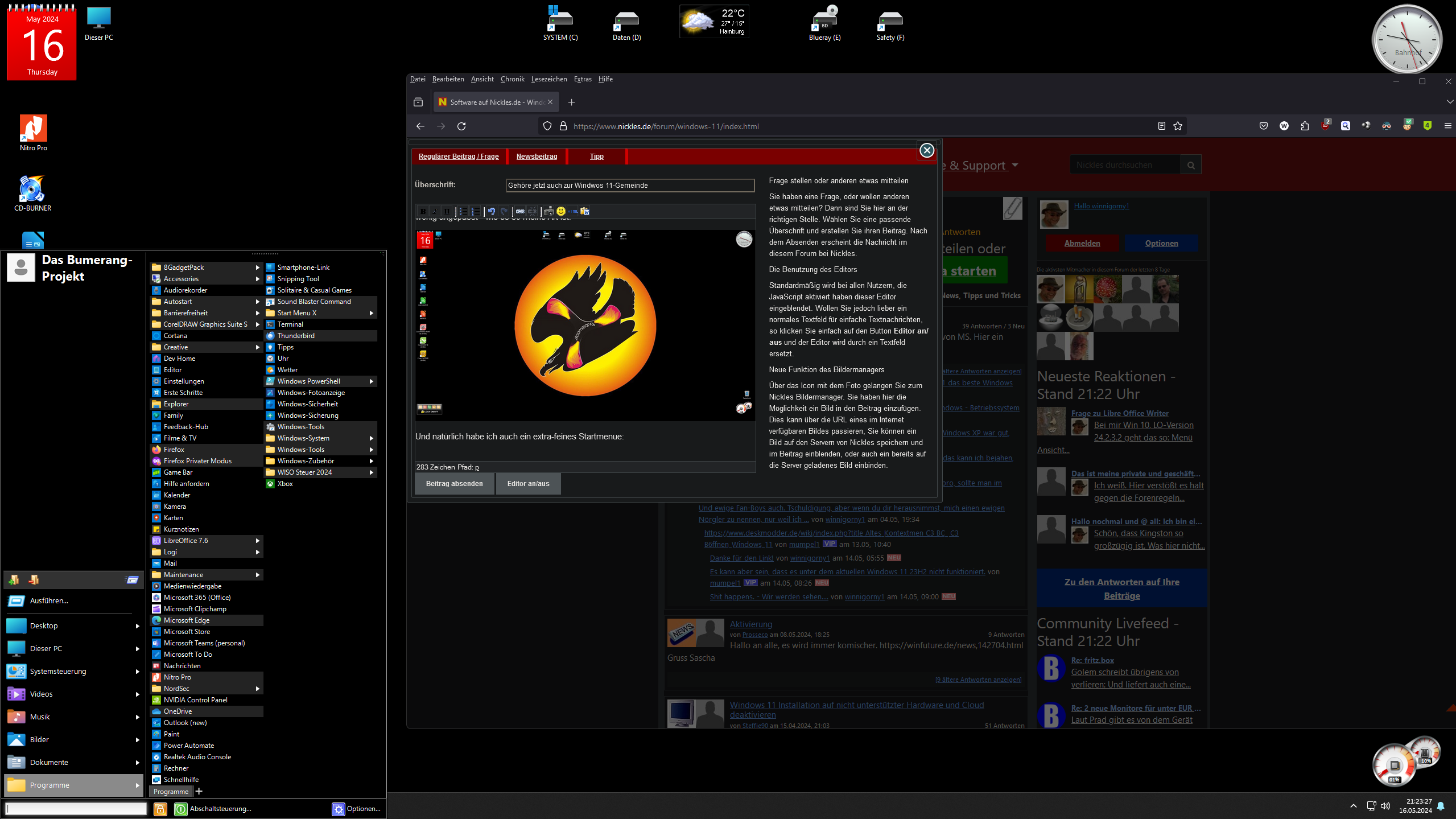Click the undo arrow in editor toolbar
The image size is (1456, 819).
click(492, 211)
